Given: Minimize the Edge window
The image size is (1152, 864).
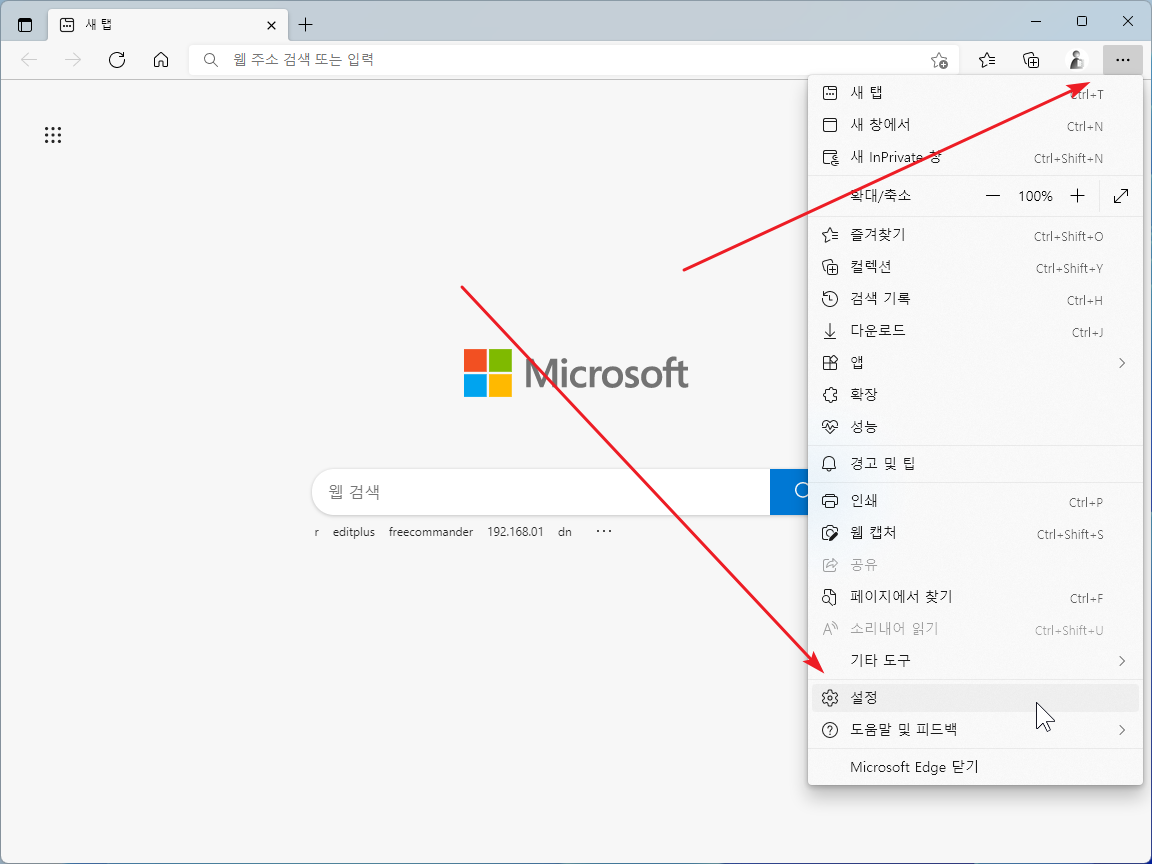Looking at the screenshot, I should click(1037, 22).
